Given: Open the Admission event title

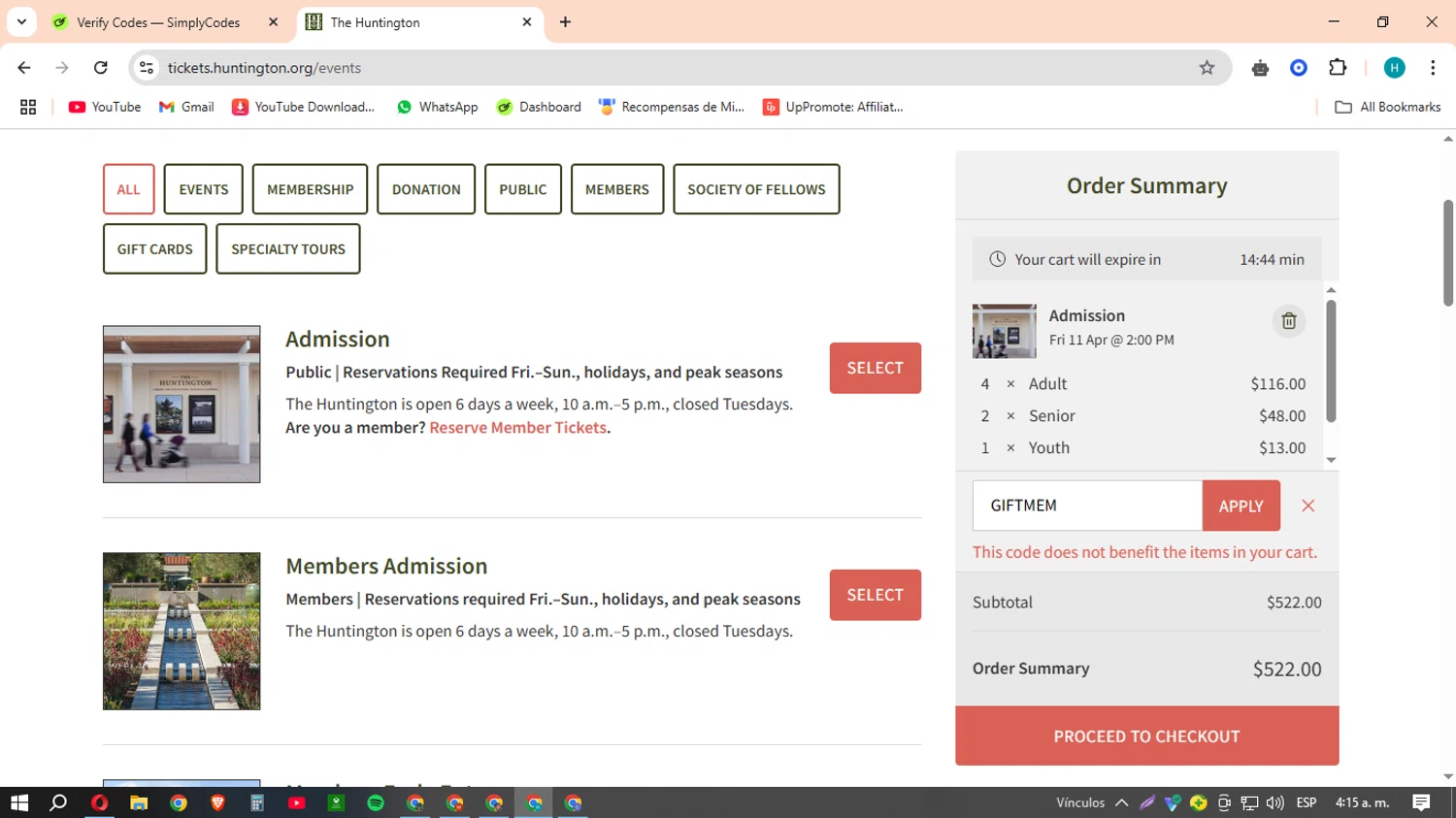Looking at the screenshot, I should point(337,339).
